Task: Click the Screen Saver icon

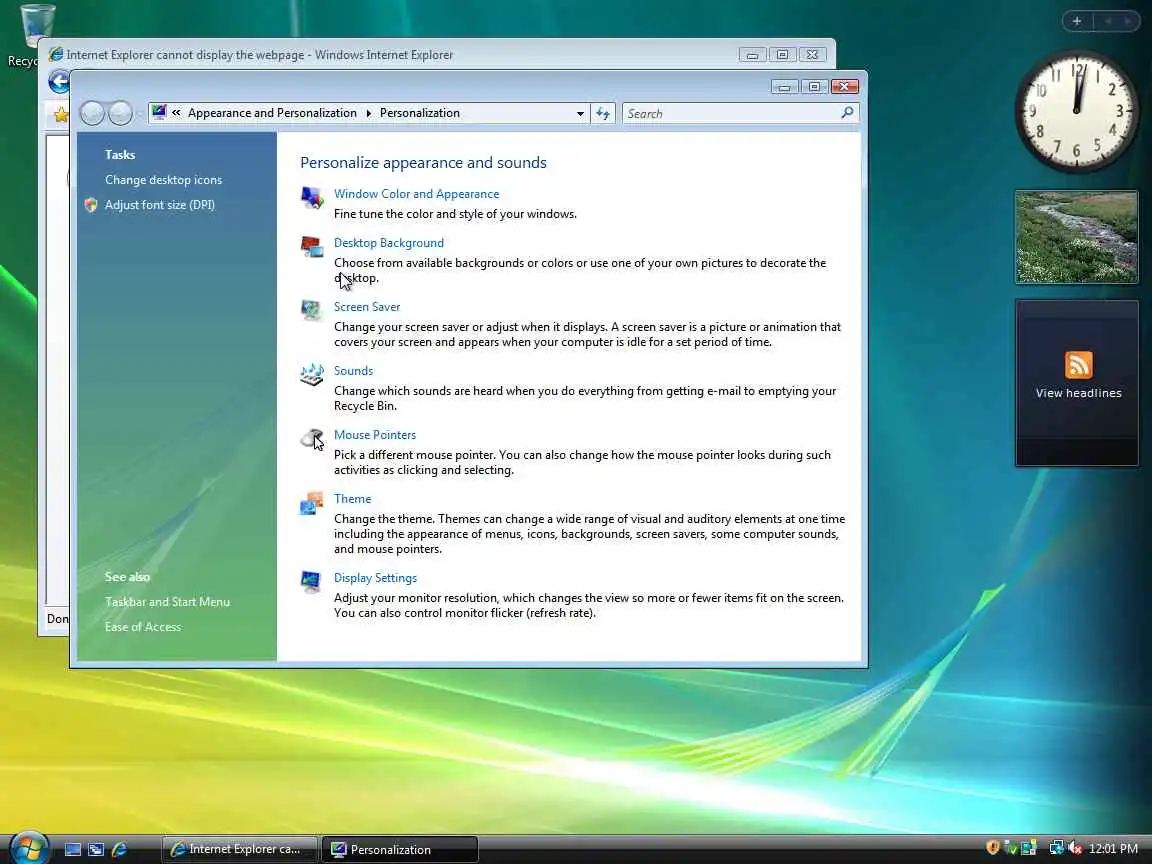Action: tap(312, 311)
